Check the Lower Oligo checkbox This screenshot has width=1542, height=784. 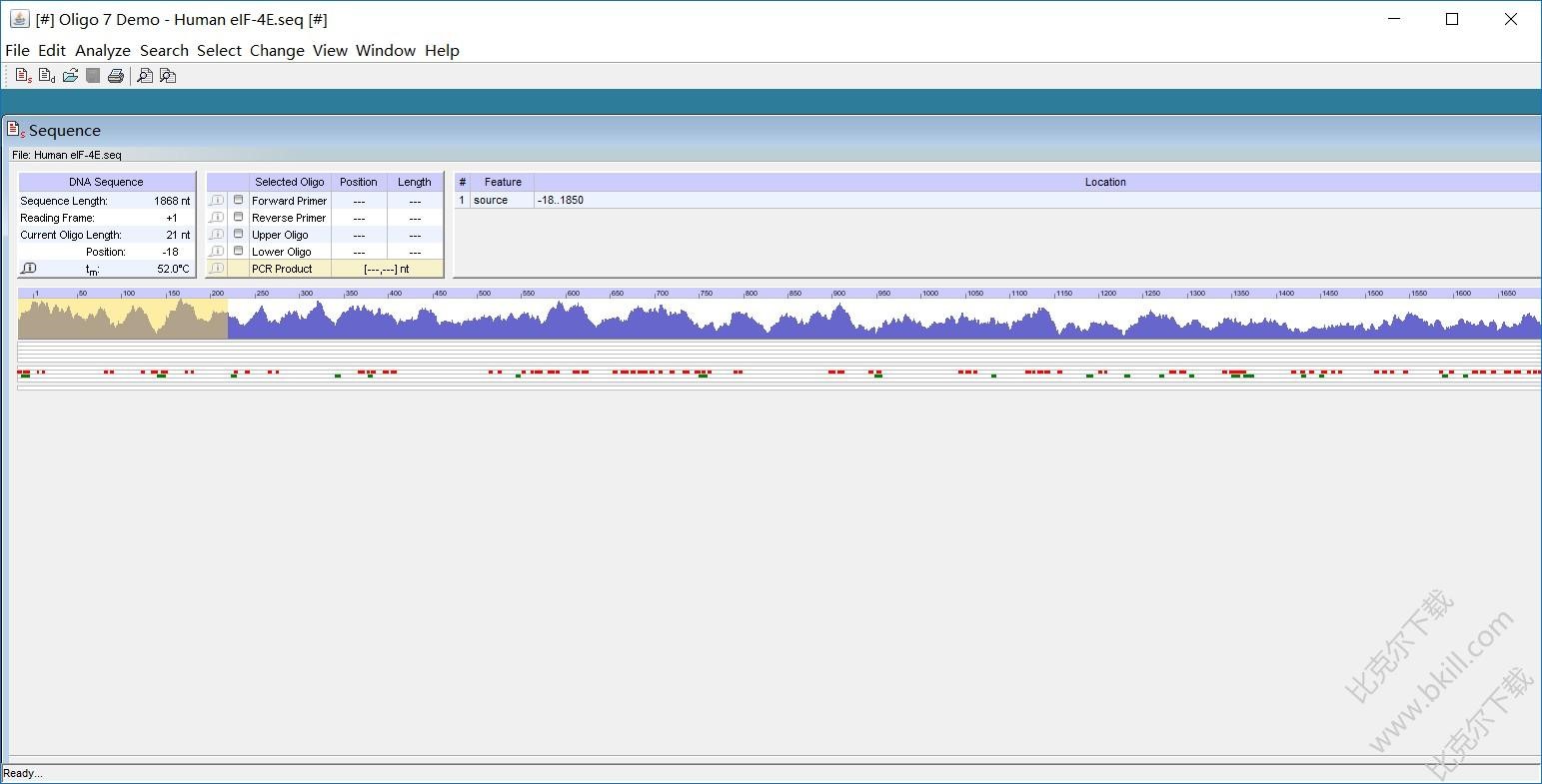pos(238,252)
